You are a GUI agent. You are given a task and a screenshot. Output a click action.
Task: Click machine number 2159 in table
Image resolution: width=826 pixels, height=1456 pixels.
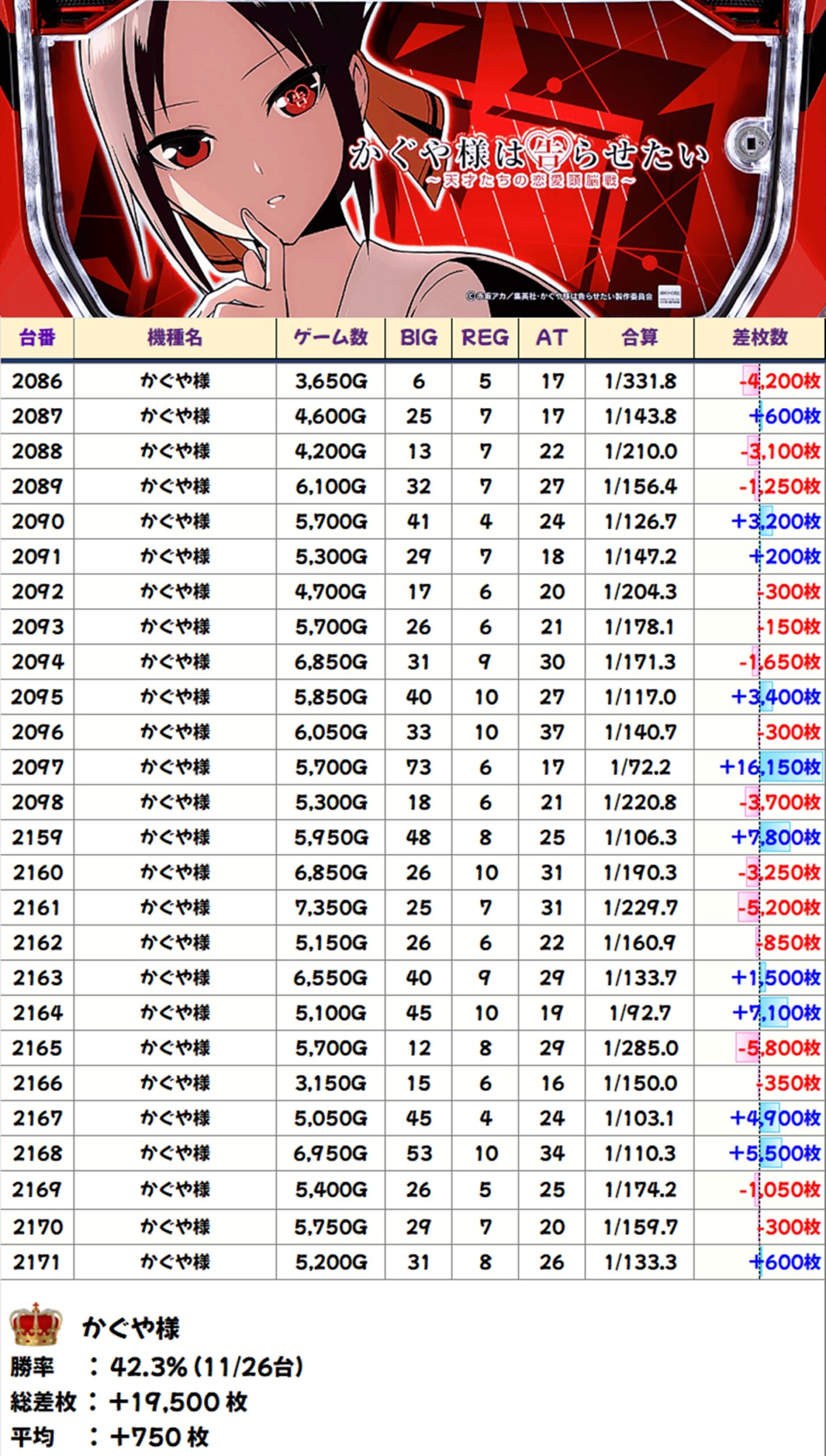coord(37,838)
